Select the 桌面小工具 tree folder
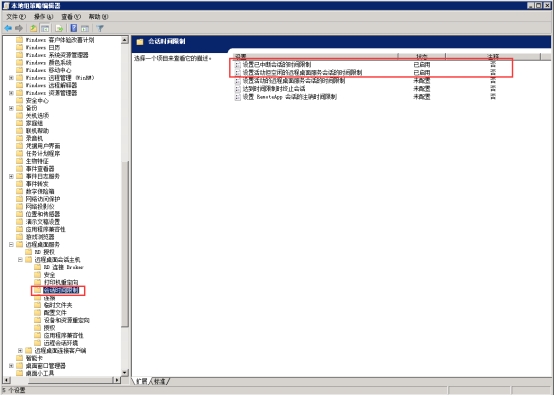 tap(40, 373)
